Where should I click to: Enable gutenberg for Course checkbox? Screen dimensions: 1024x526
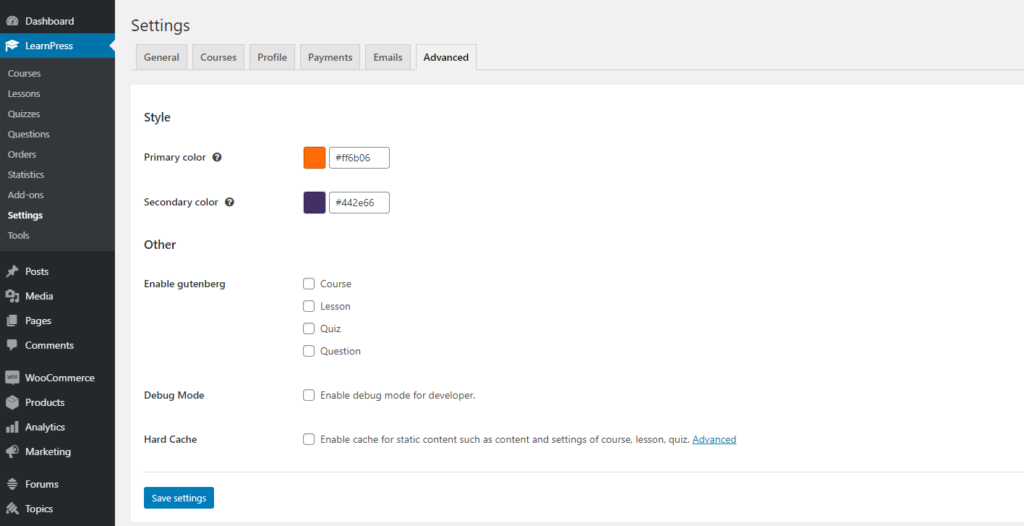[x=309, y=284]
